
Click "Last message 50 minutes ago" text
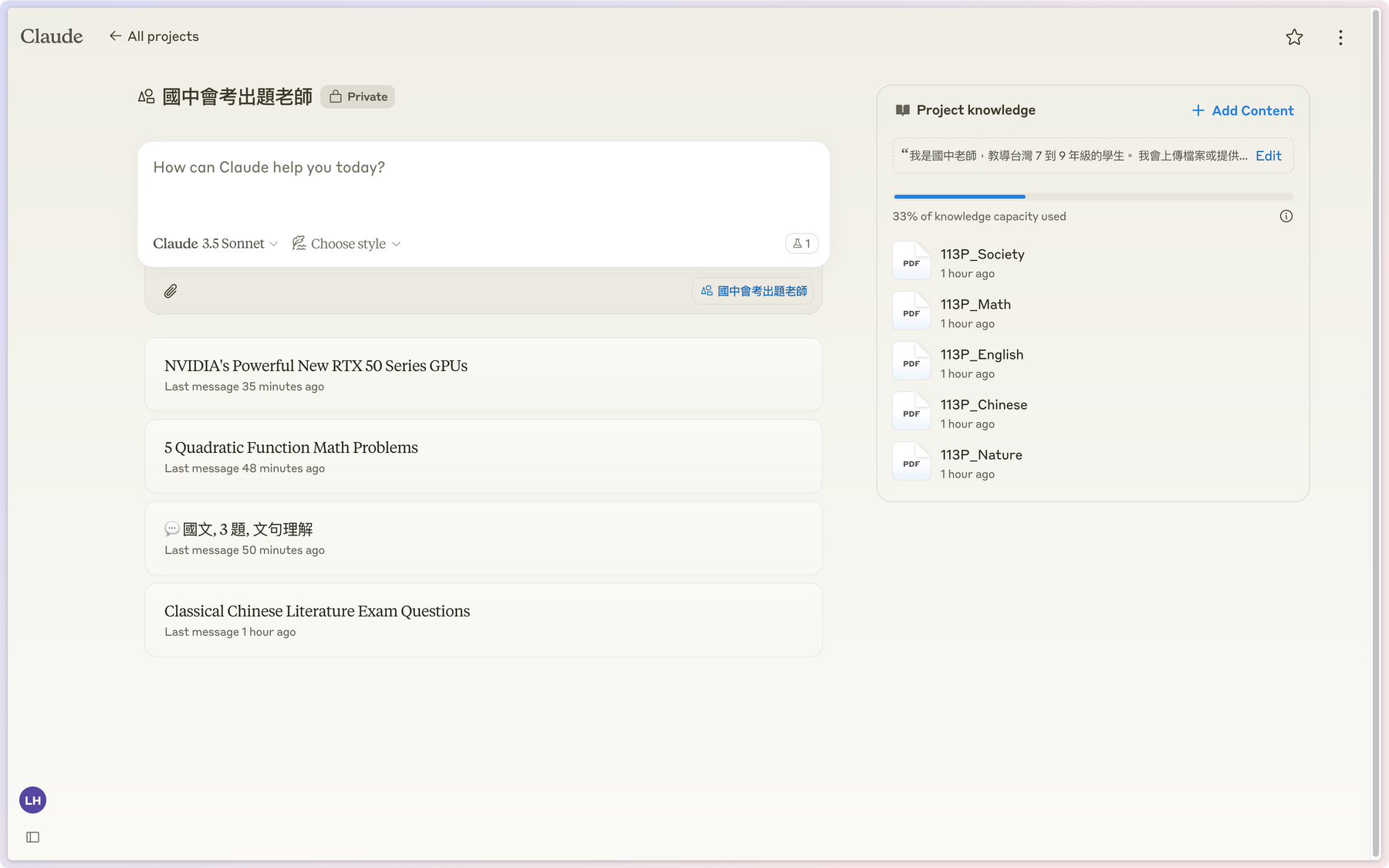[x=245, y=550]
